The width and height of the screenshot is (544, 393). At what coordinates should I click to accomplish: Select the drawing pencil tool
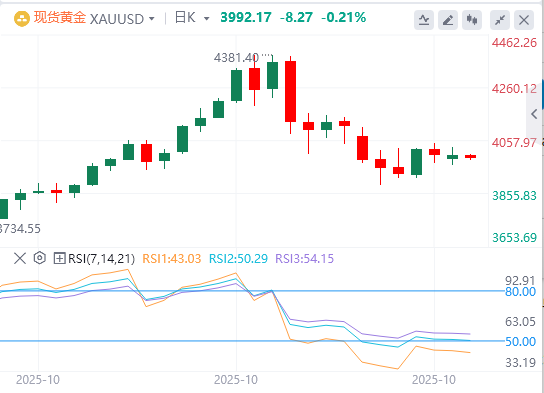pos(448,20)
